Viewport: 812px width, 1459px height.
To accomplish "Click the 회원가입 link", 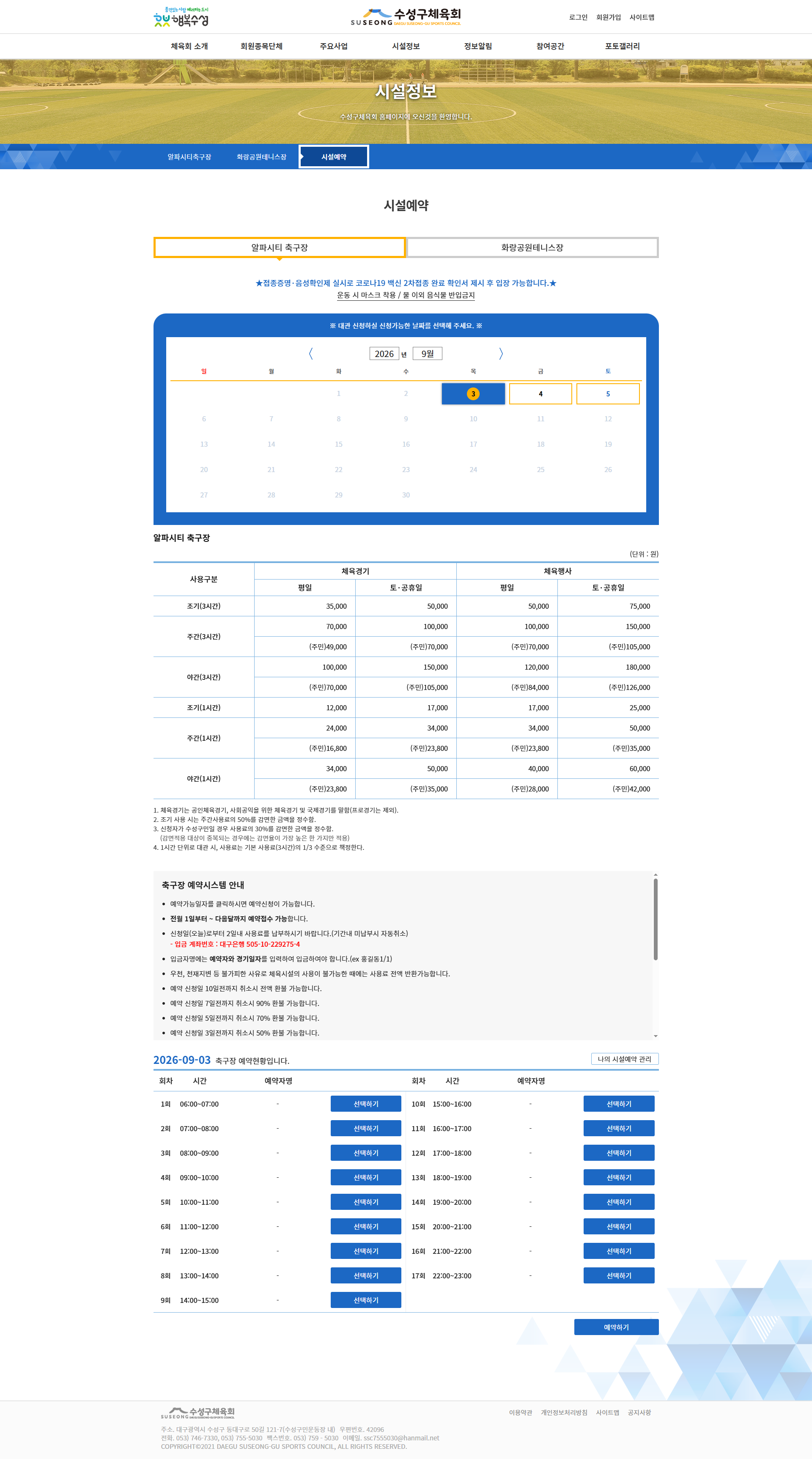I will pyautogui.click(x=609, y=18).
